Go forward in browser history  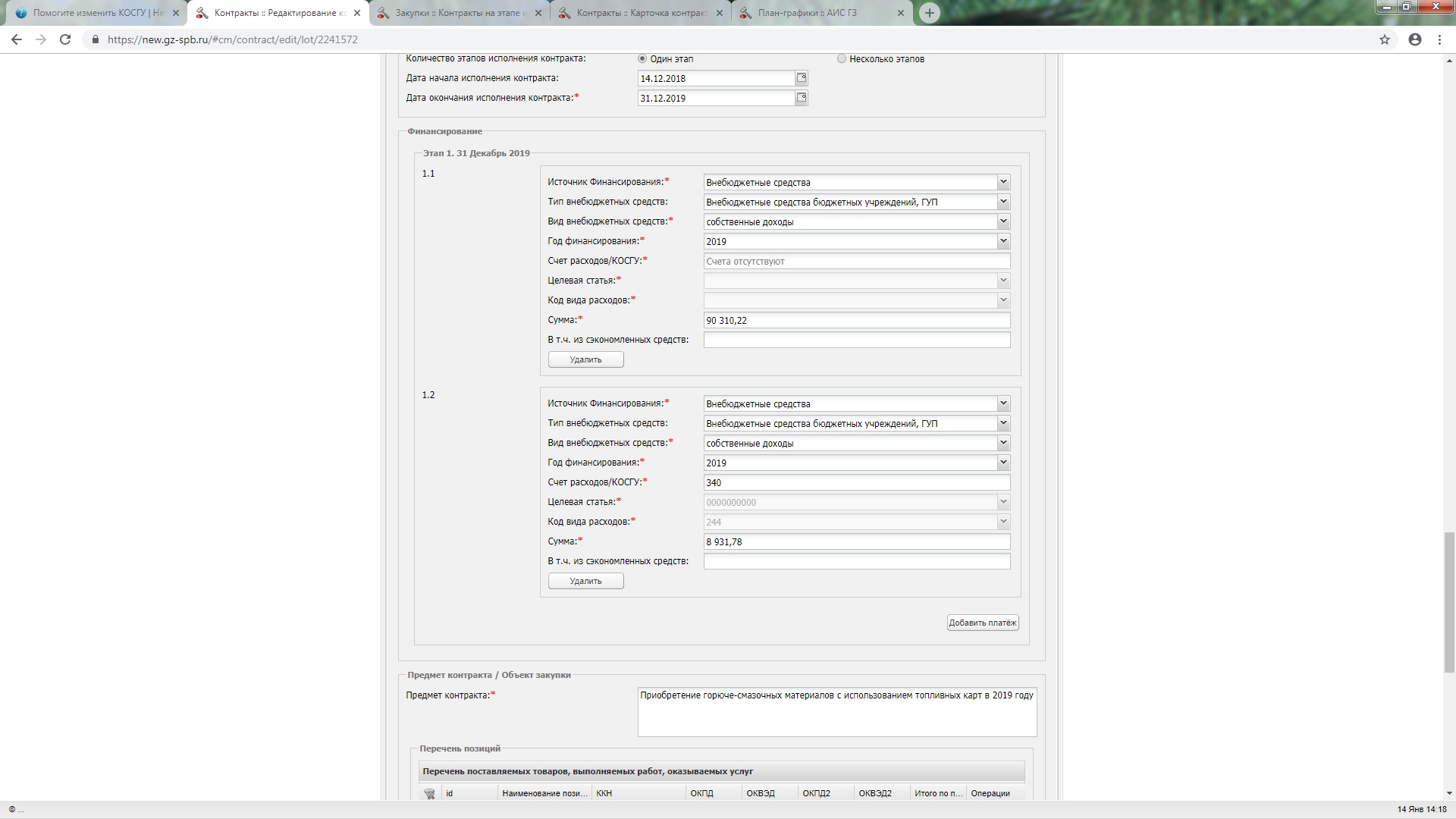point(41,39)
